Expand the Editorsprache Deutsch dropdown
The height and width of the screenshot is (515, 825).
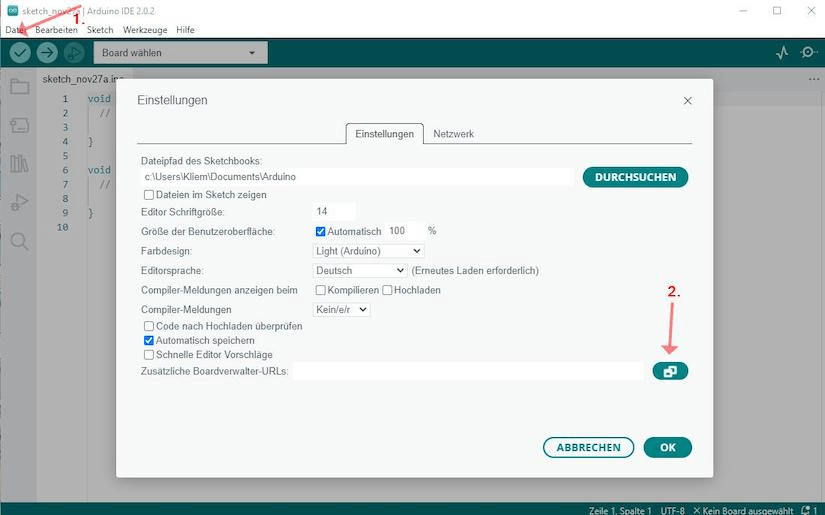(360, 270)
